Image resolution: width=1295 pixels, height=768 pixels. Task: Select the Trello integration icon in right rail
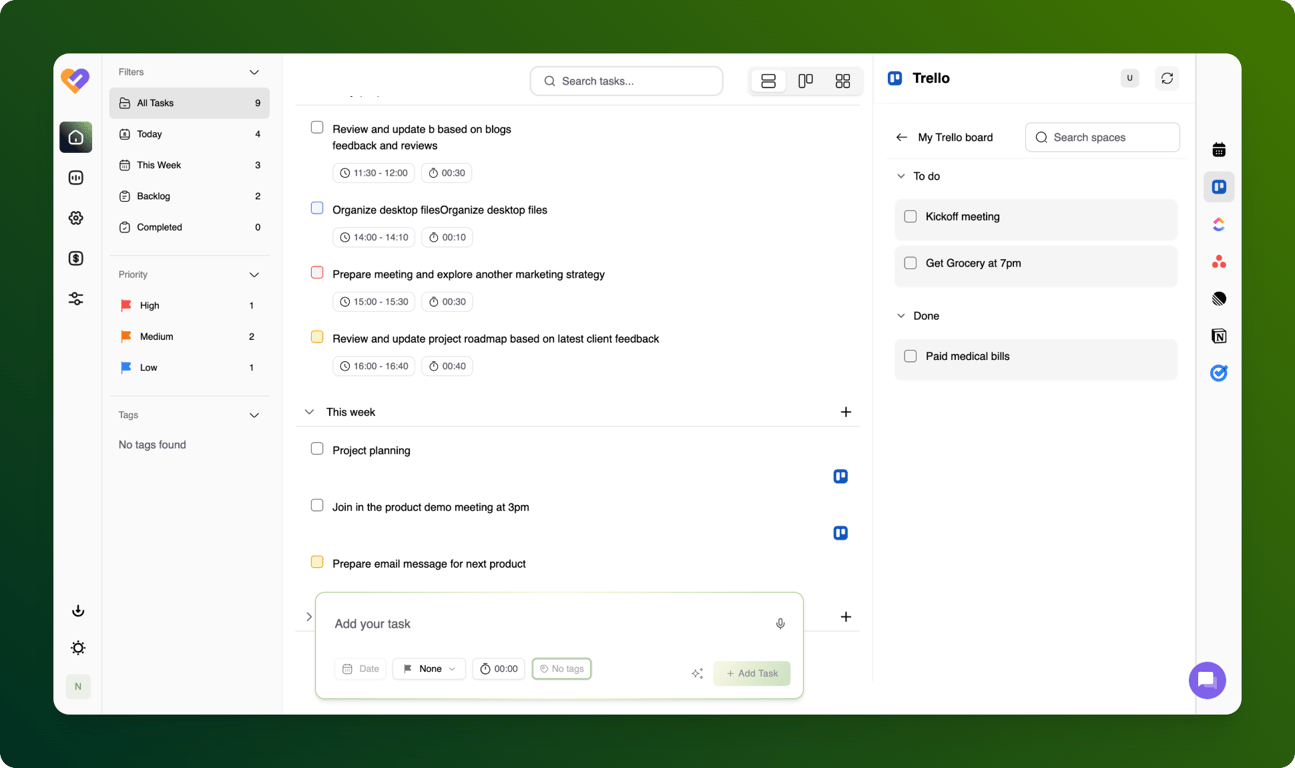coord(1219,187)
